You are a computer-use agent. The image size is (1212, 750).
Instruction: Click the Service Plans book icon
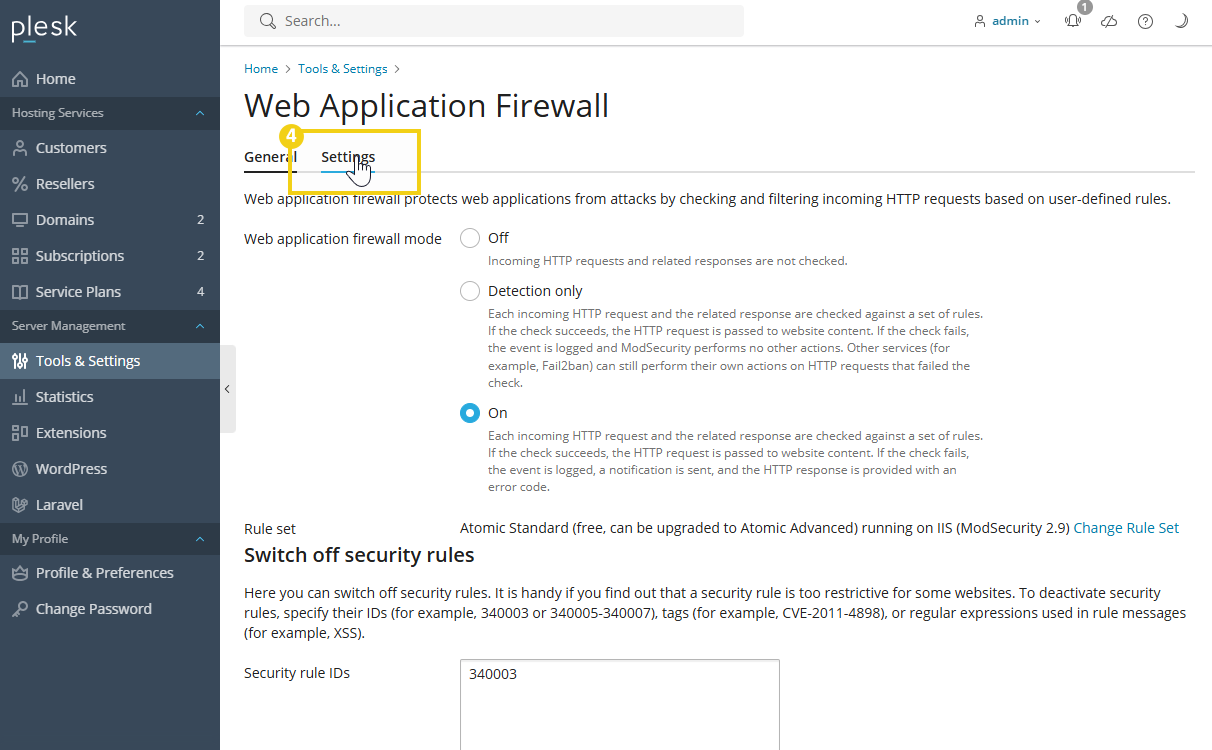[20, 292]
